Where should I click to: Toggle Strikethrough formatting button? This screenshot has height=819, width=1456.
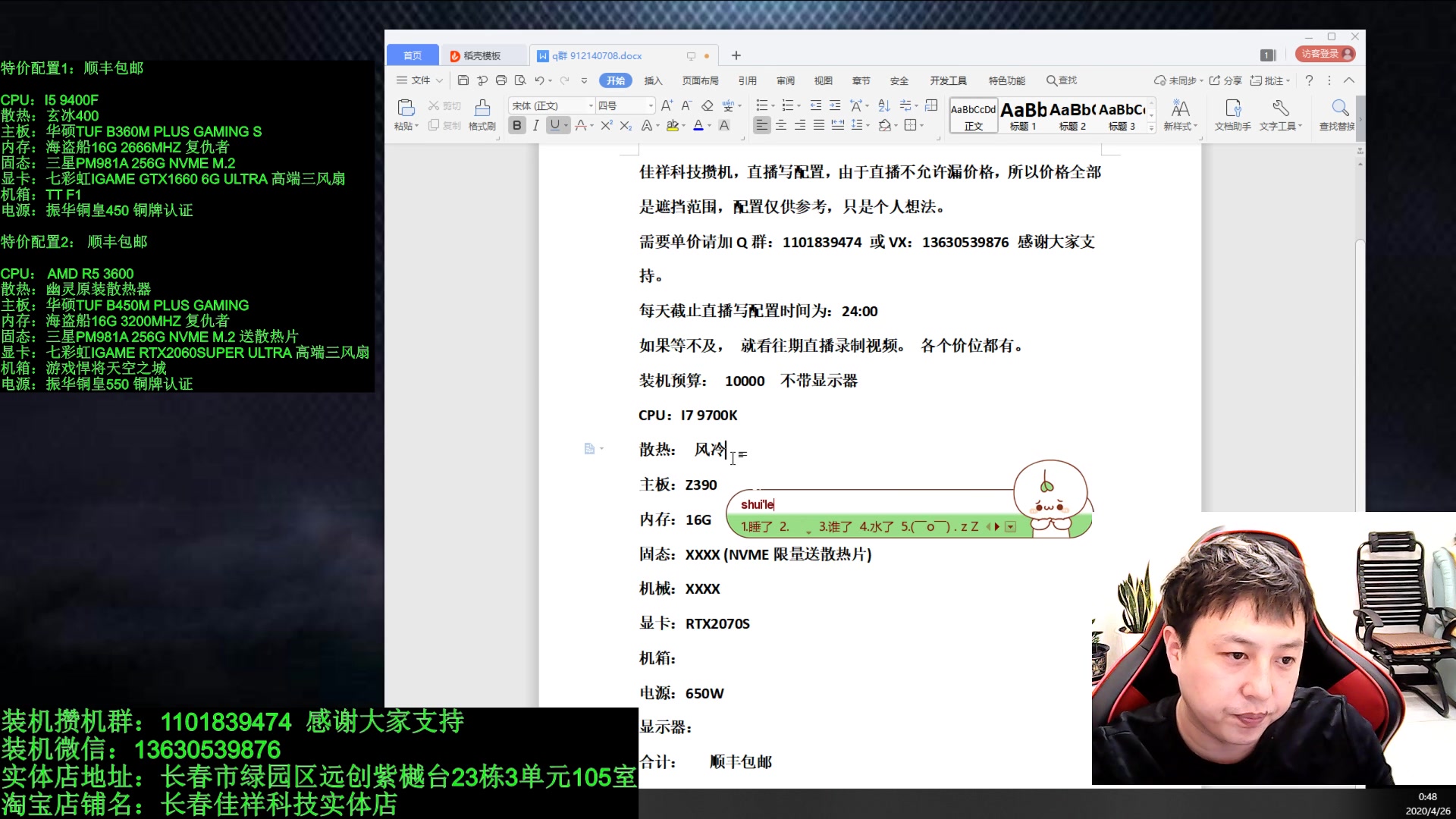pyautogui.click(x=580, y=125)
